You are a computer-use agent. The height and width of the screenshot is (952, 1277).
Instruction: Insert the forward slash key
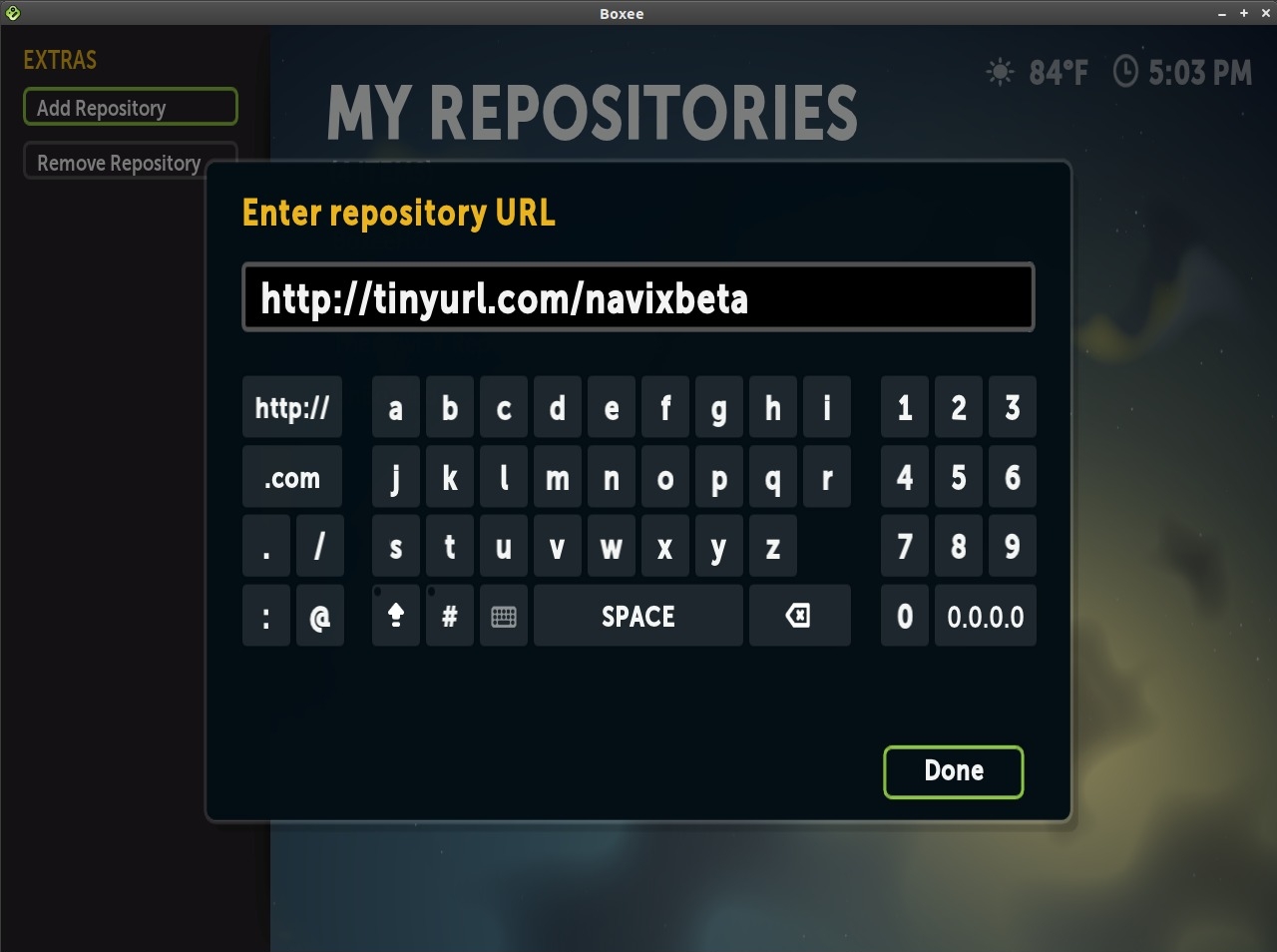click(320, 546)
